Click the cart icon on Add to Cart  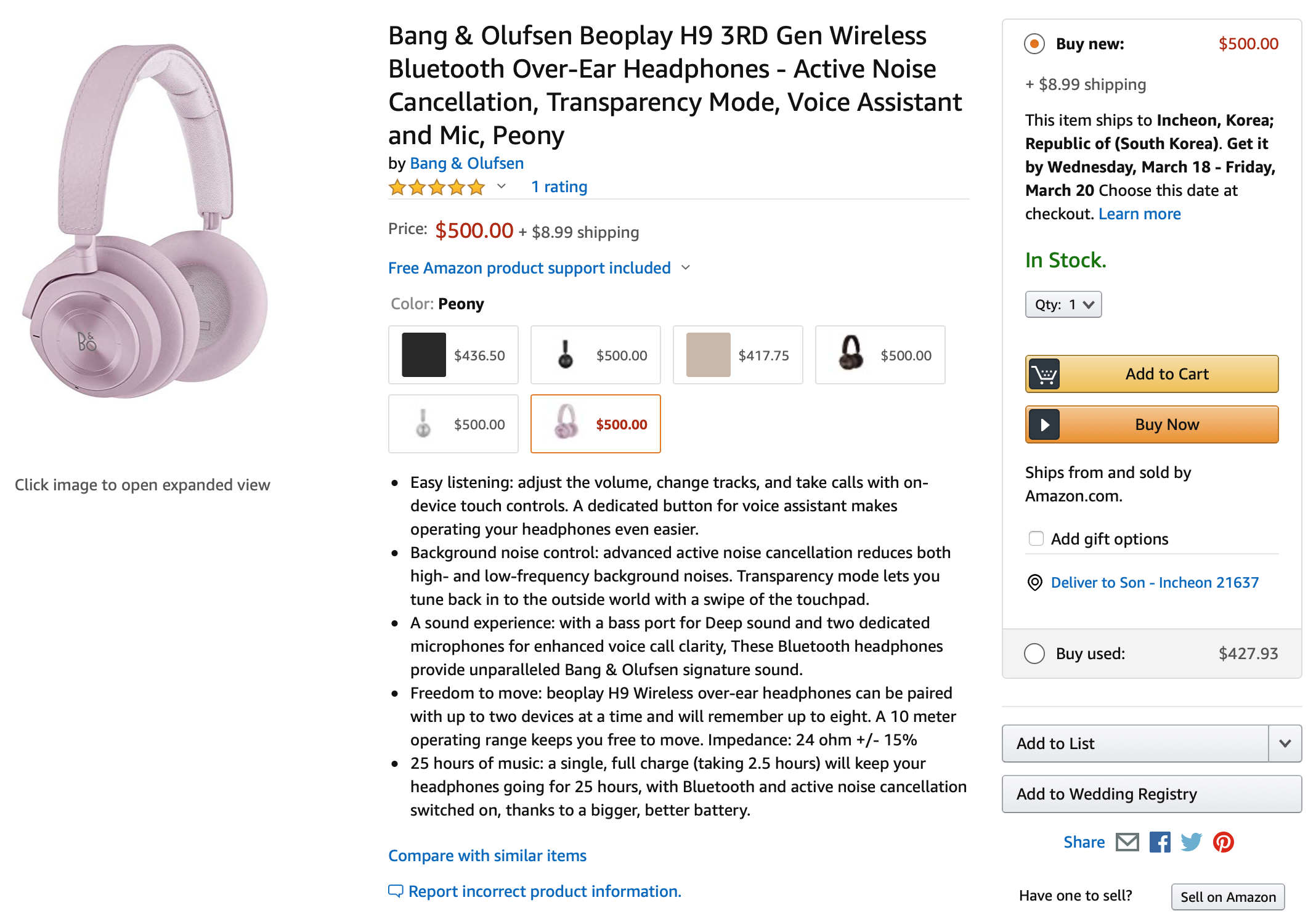click(1044, 374)
